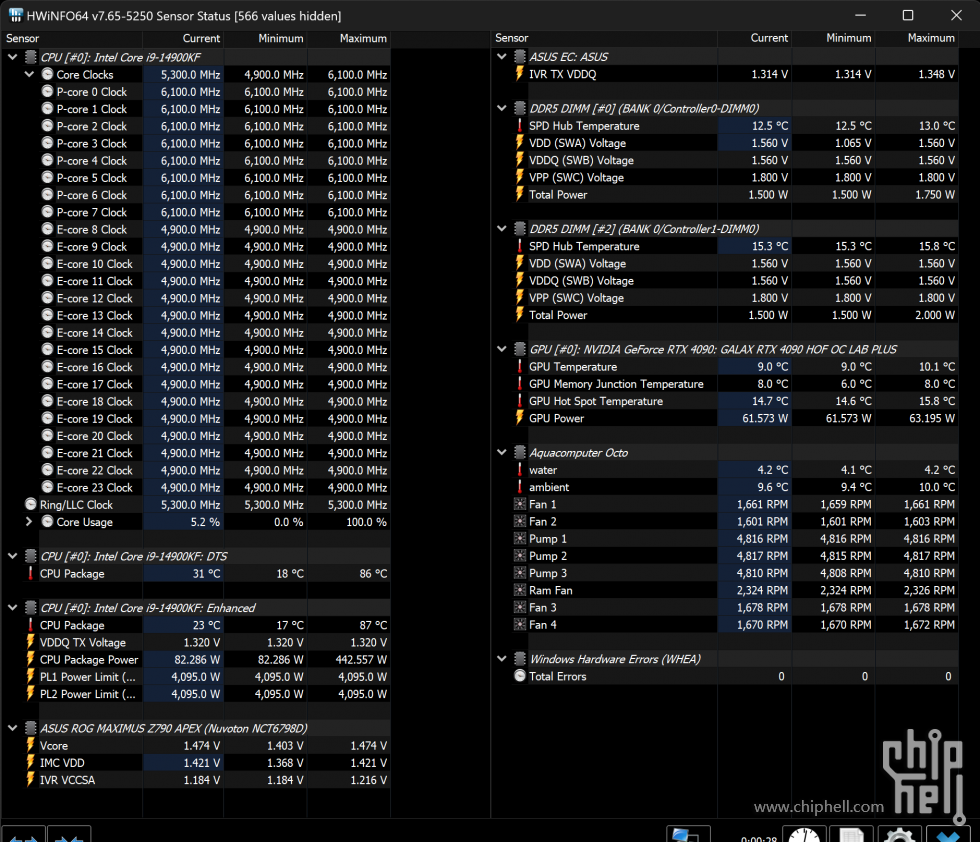Collapse the ASUS ROG MAXIMUS Z790 APEX group

[12, 728]
